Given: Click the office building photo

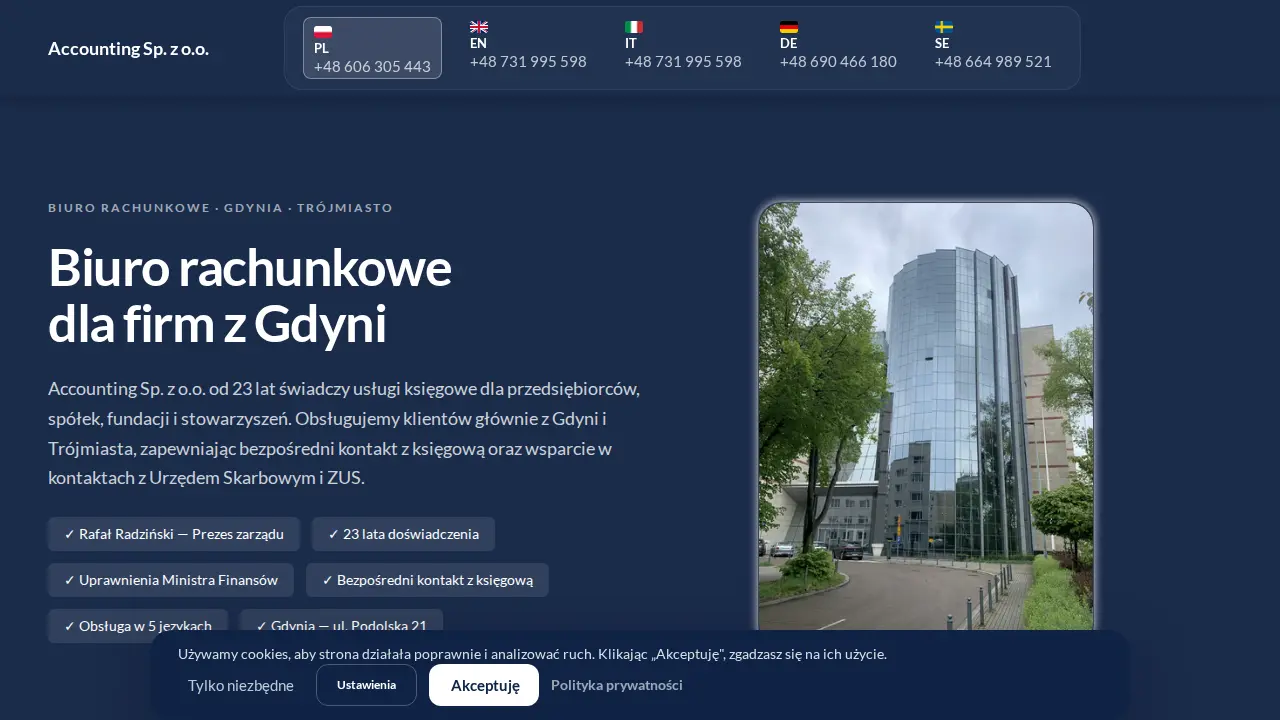Looking at the screenshot, I should pos(926,418).
